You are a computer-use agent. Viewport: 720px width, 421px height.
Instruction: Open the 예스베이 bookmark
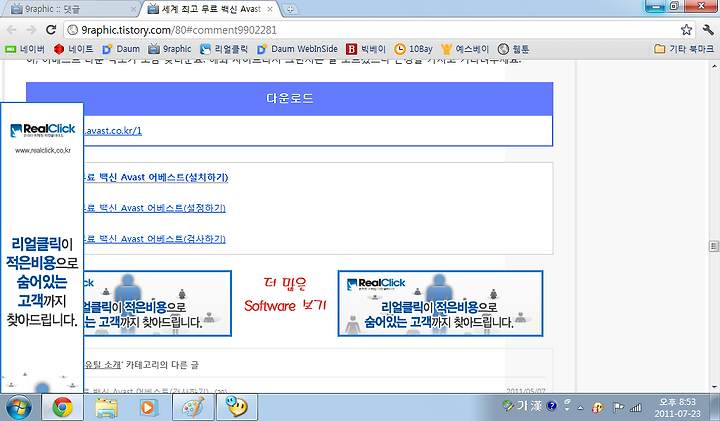(465, 49)
